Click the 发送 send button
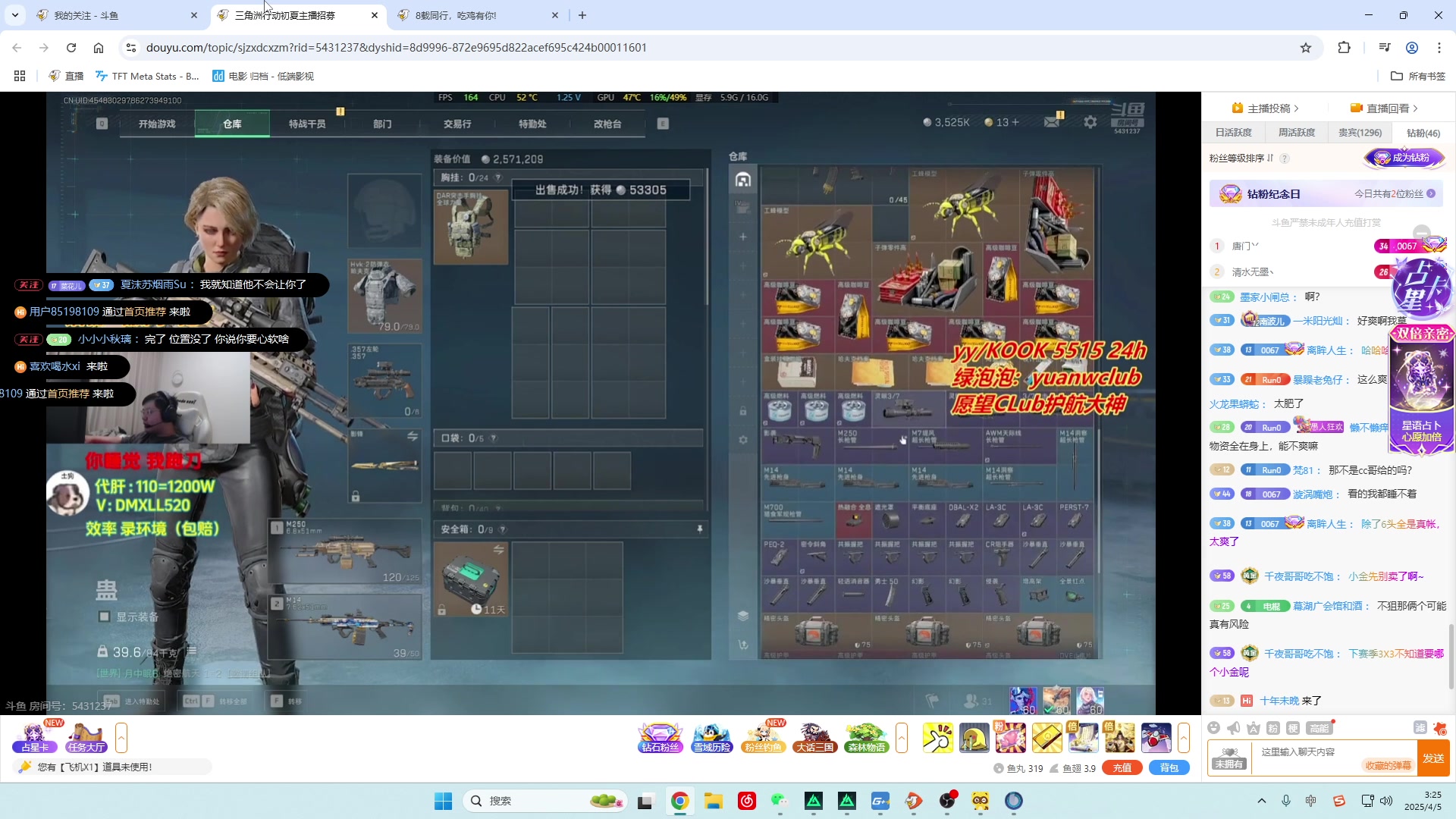The height and width of the screenshot is (819, 1456). [x=1433, y=758]
